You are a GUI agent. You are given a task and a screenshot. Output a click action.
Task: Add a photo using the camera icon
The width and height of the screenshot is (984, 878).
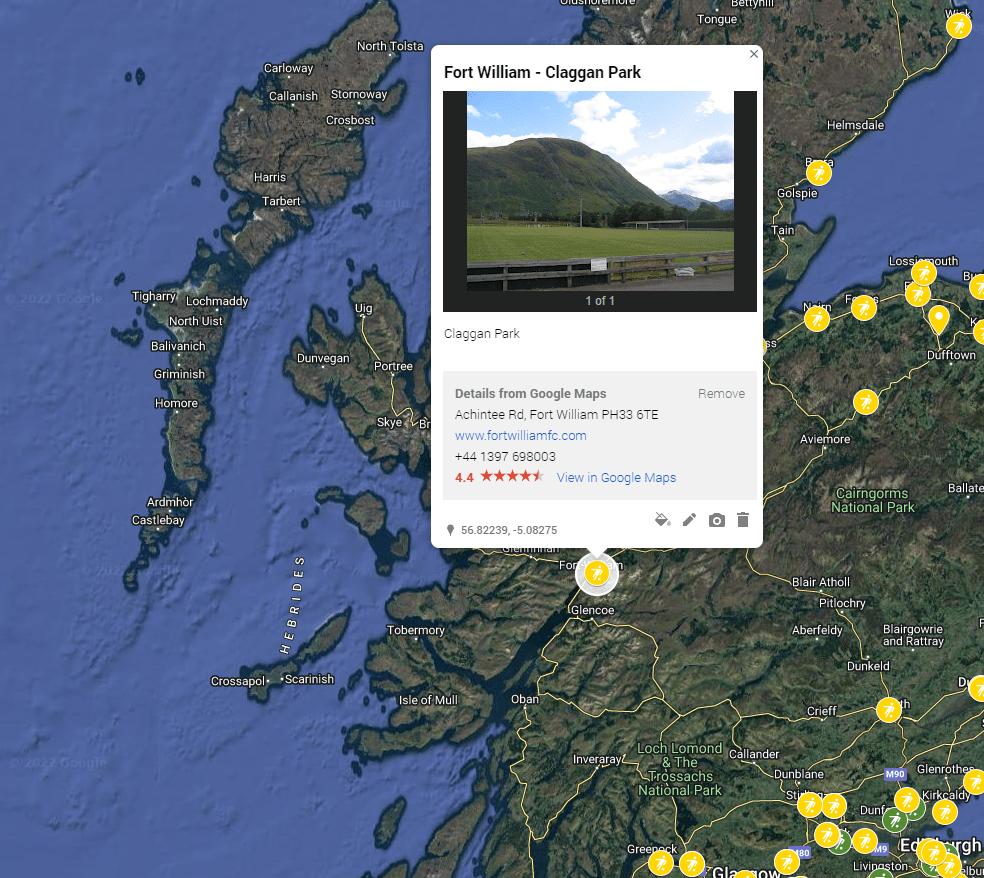[716, 520]
